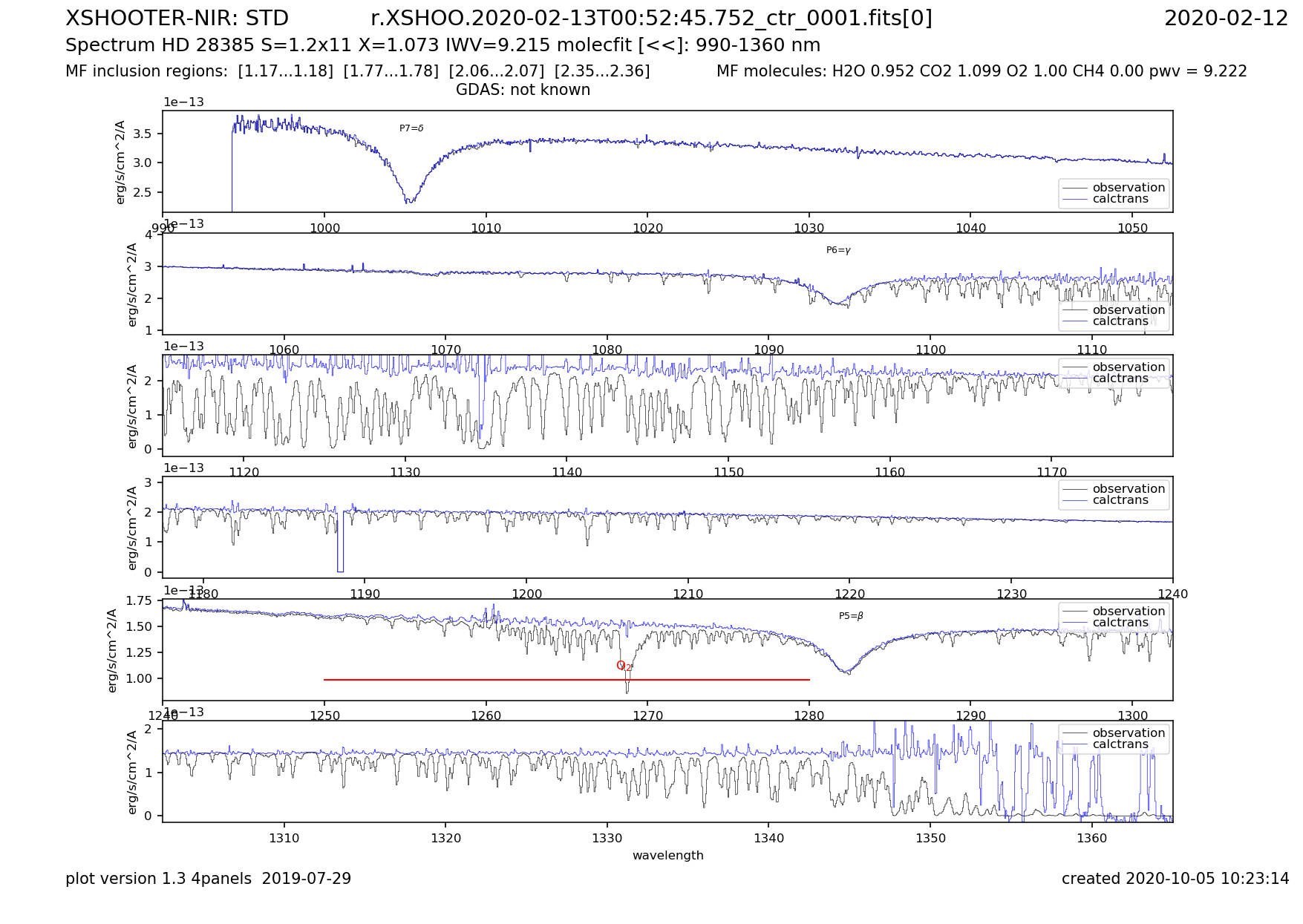Click the created 2020-10-05 timestamp
Viewport: 1303px width, 924px height.
1175,879
